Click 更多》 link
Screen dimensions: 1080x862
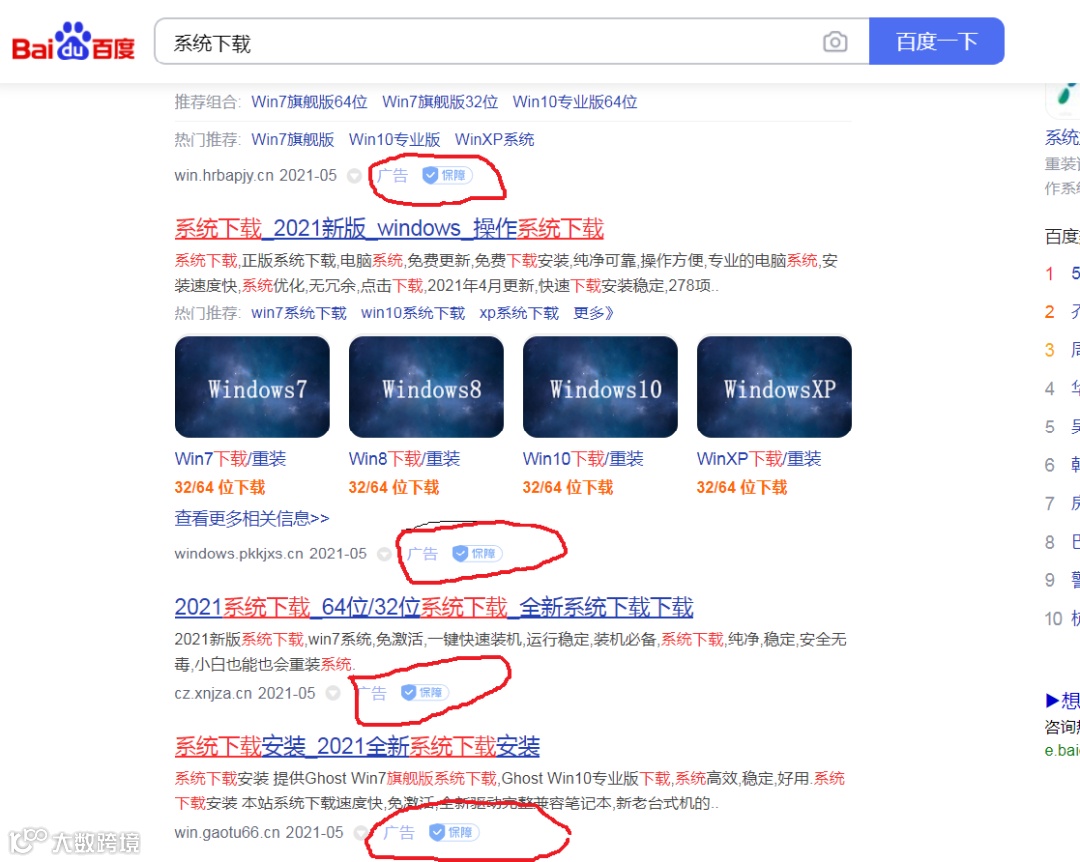tap(593, 313)
